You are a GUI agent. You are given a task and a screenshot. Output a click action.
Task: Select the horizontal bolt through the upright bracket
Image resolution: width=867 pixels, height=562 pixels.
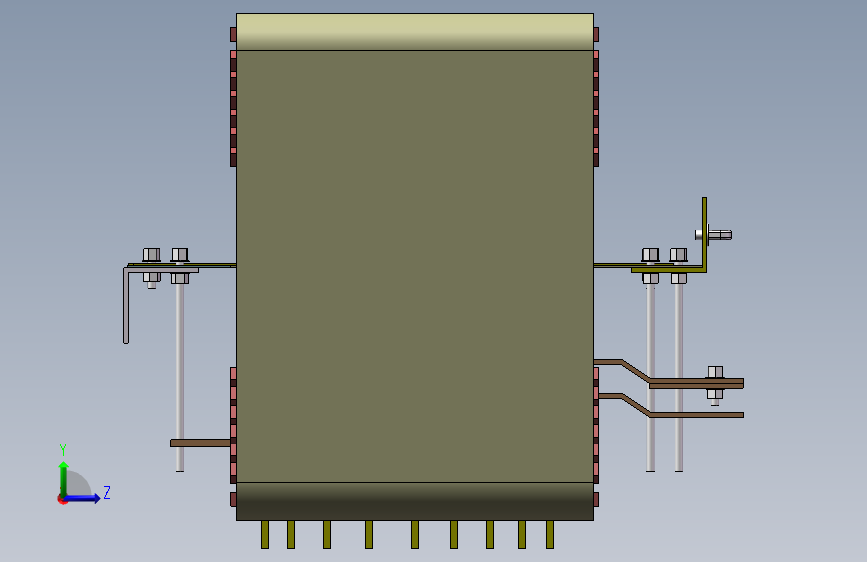pyautogui.click(x=714, y=235)
